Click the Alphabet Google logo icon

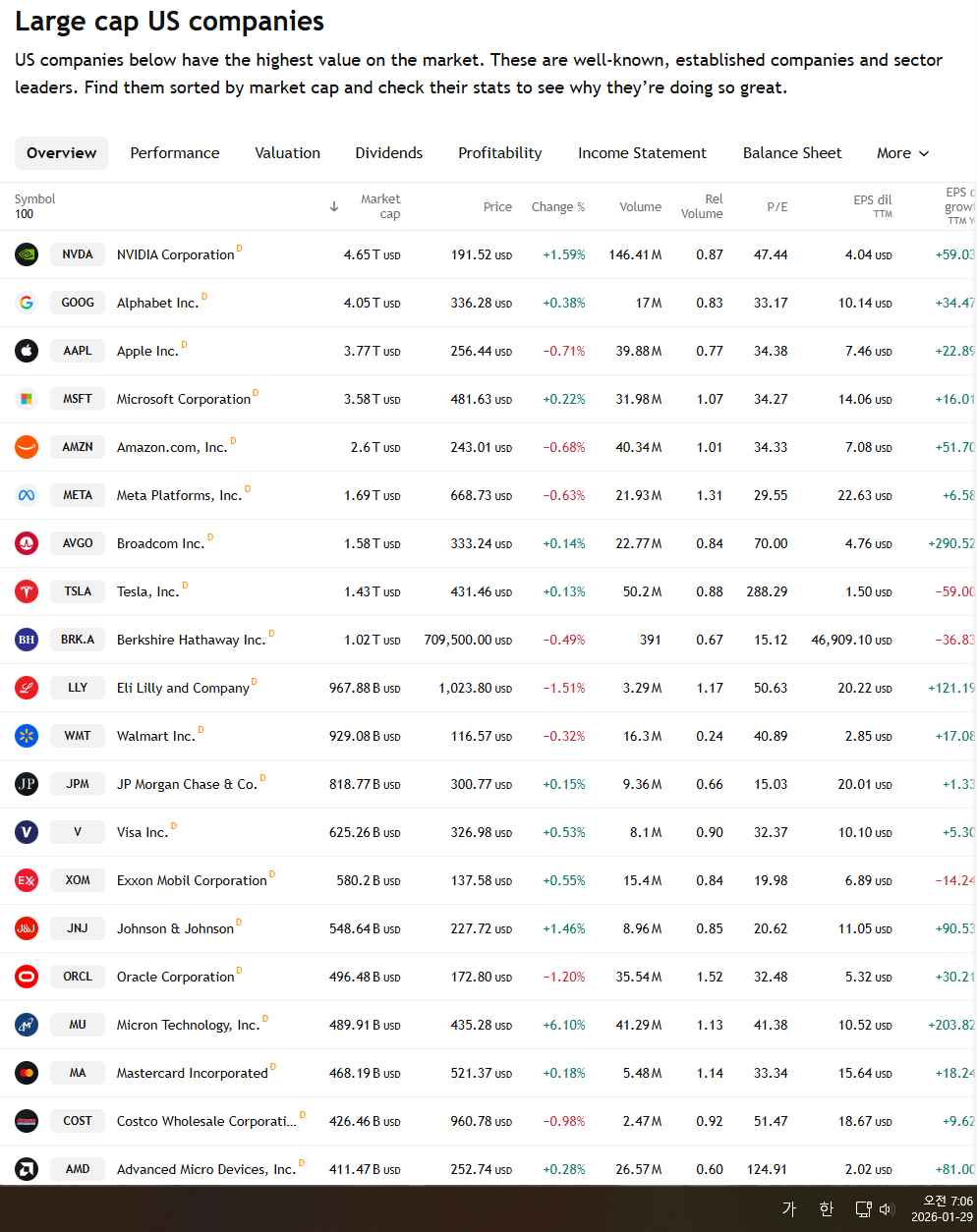[x=27, y=303]
